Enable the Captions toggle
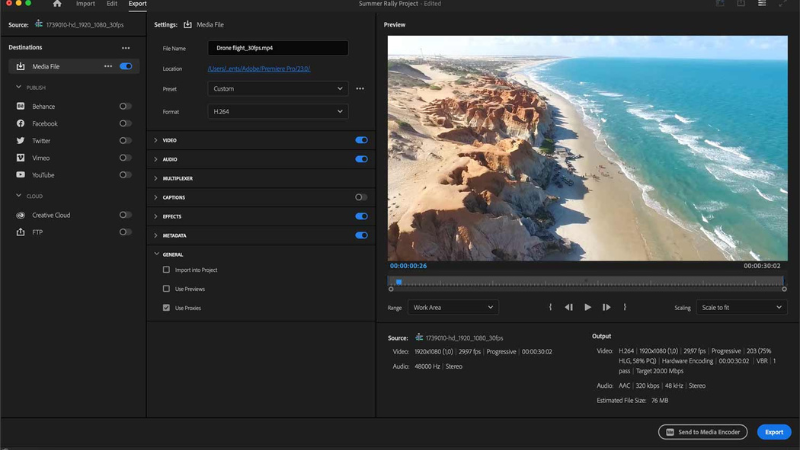The width and height of the screenshot is (800, 450). (x=361, y=197)
